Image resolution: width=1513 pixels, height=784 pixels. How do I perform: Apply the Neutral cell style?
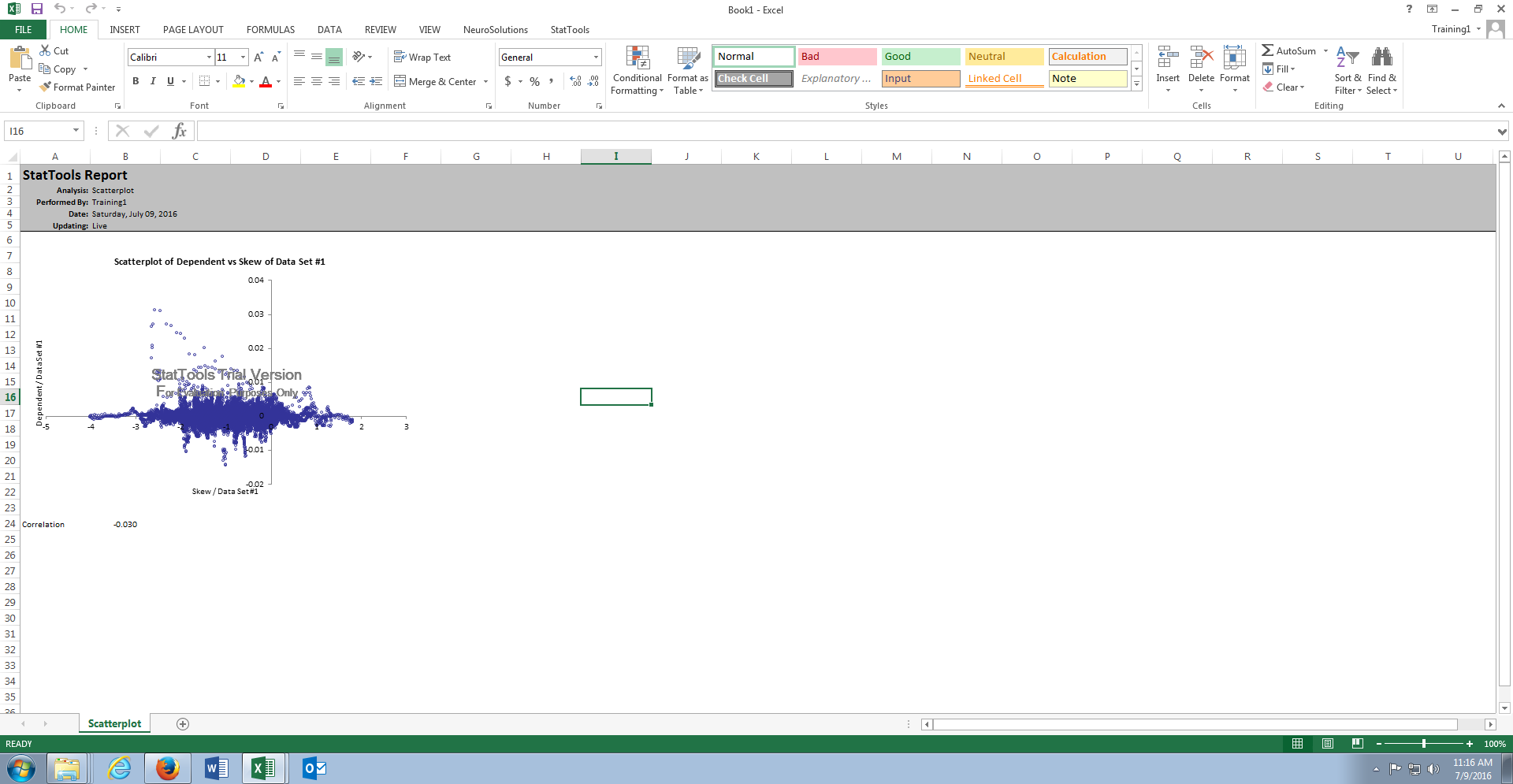(x=1004, y=56)
